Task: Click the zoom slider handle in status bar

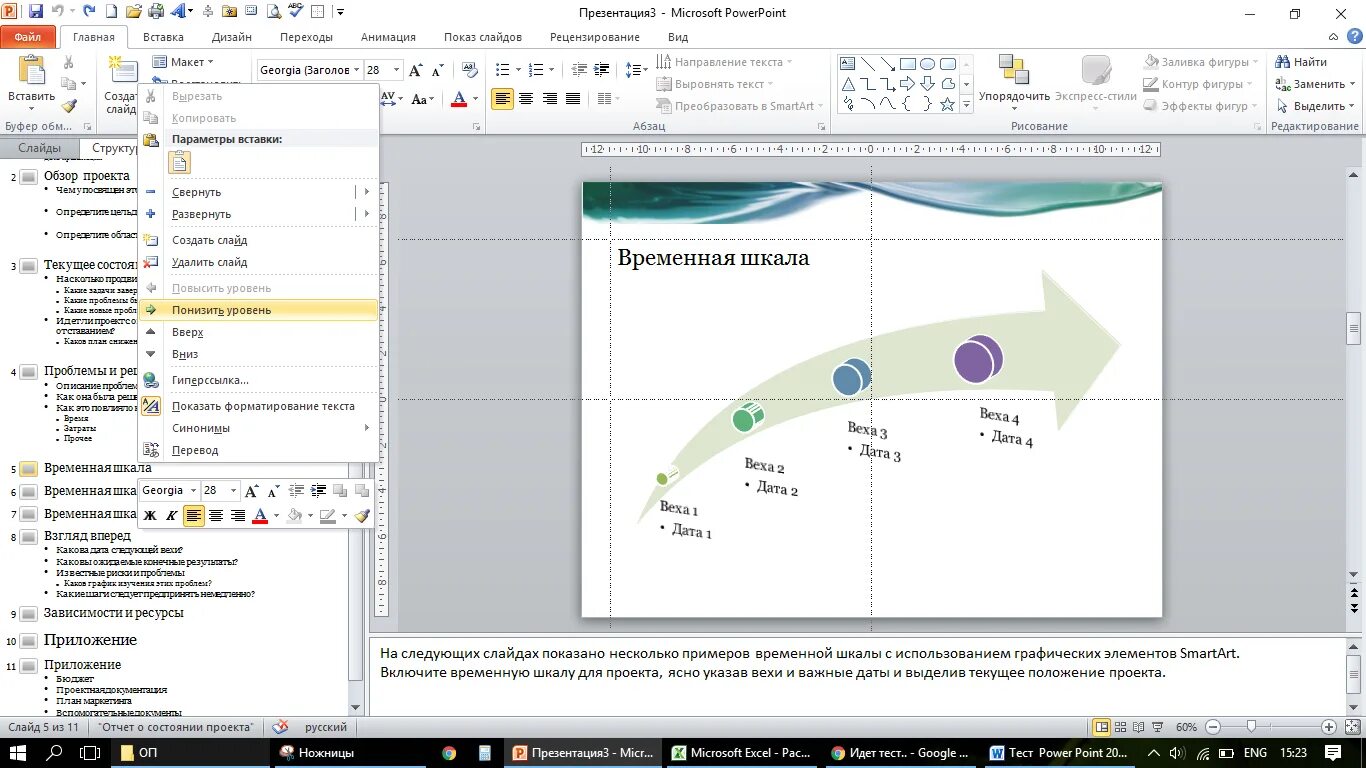Action: [x=1251, y=727]
